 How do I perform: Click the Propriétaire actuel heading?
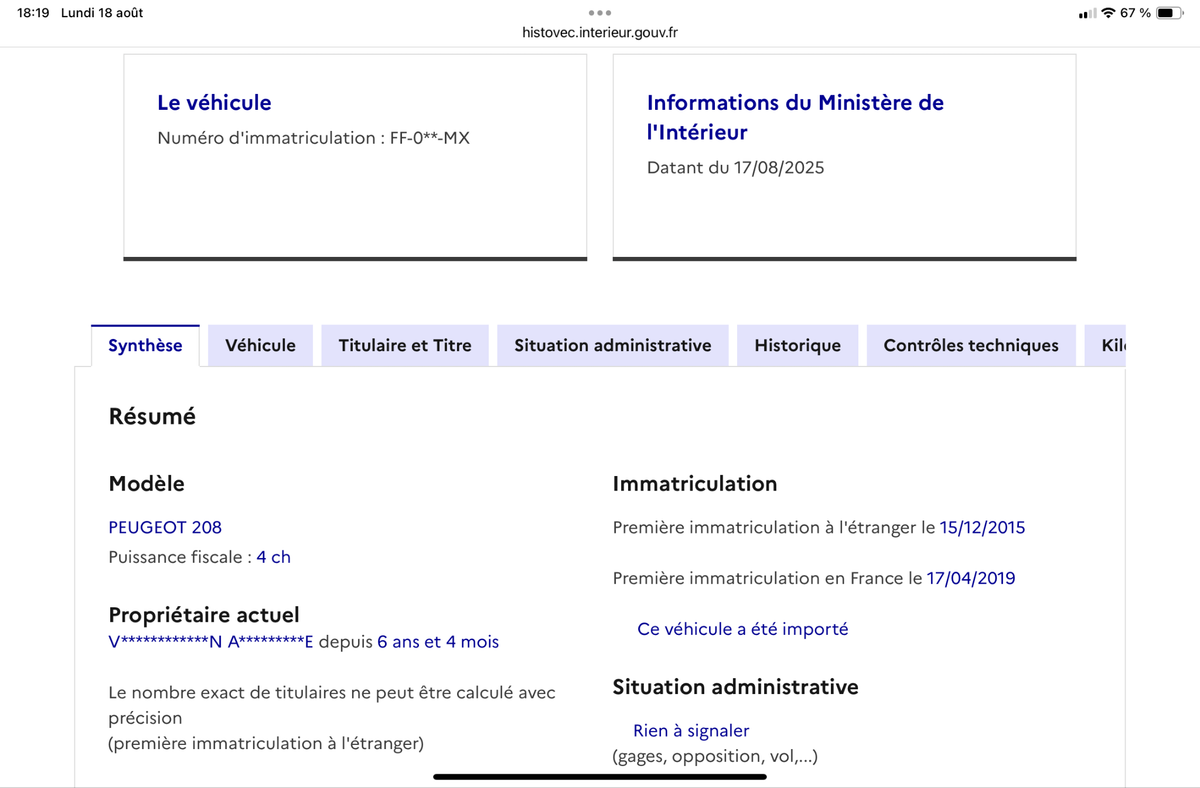coord(204,615)
